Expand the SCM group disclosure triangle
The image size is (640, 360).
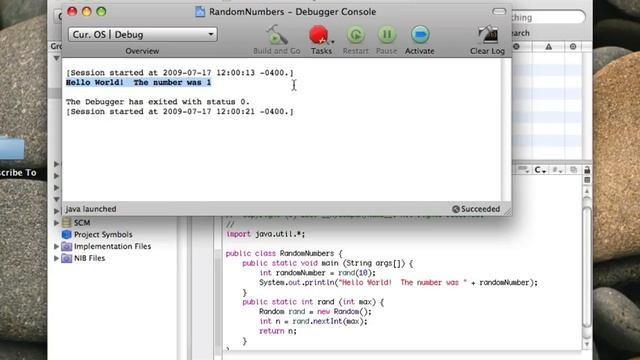(x=56, y=223)
